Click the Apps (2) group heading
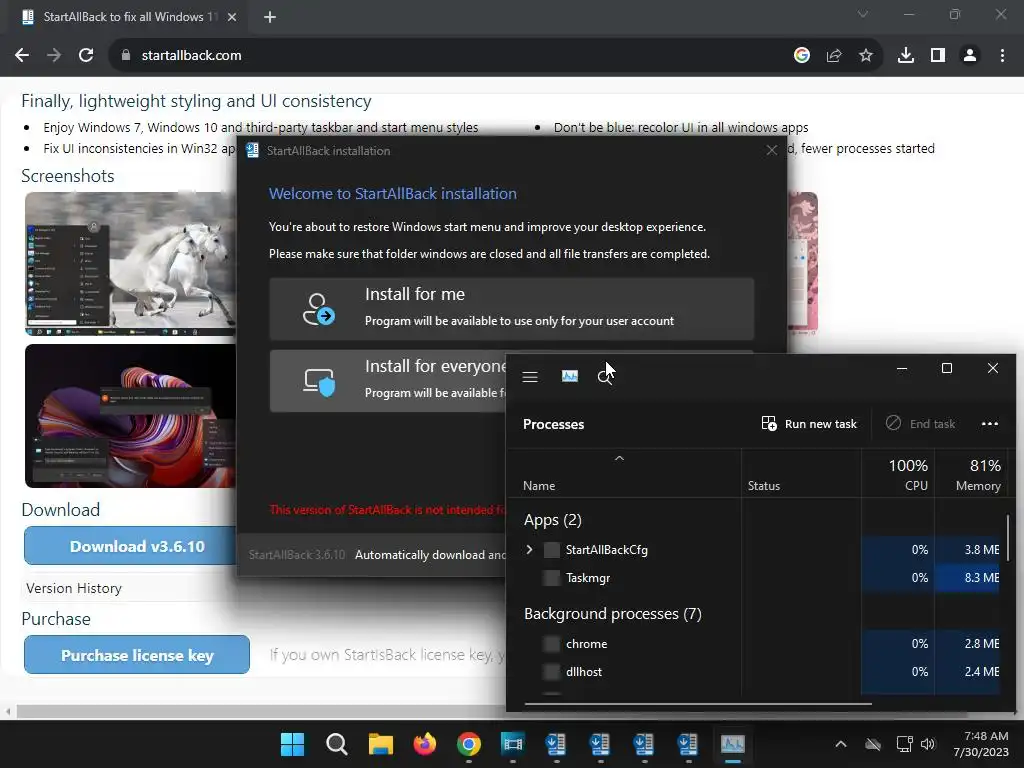Screen dimensions: 1024x768 coord(552,520)
